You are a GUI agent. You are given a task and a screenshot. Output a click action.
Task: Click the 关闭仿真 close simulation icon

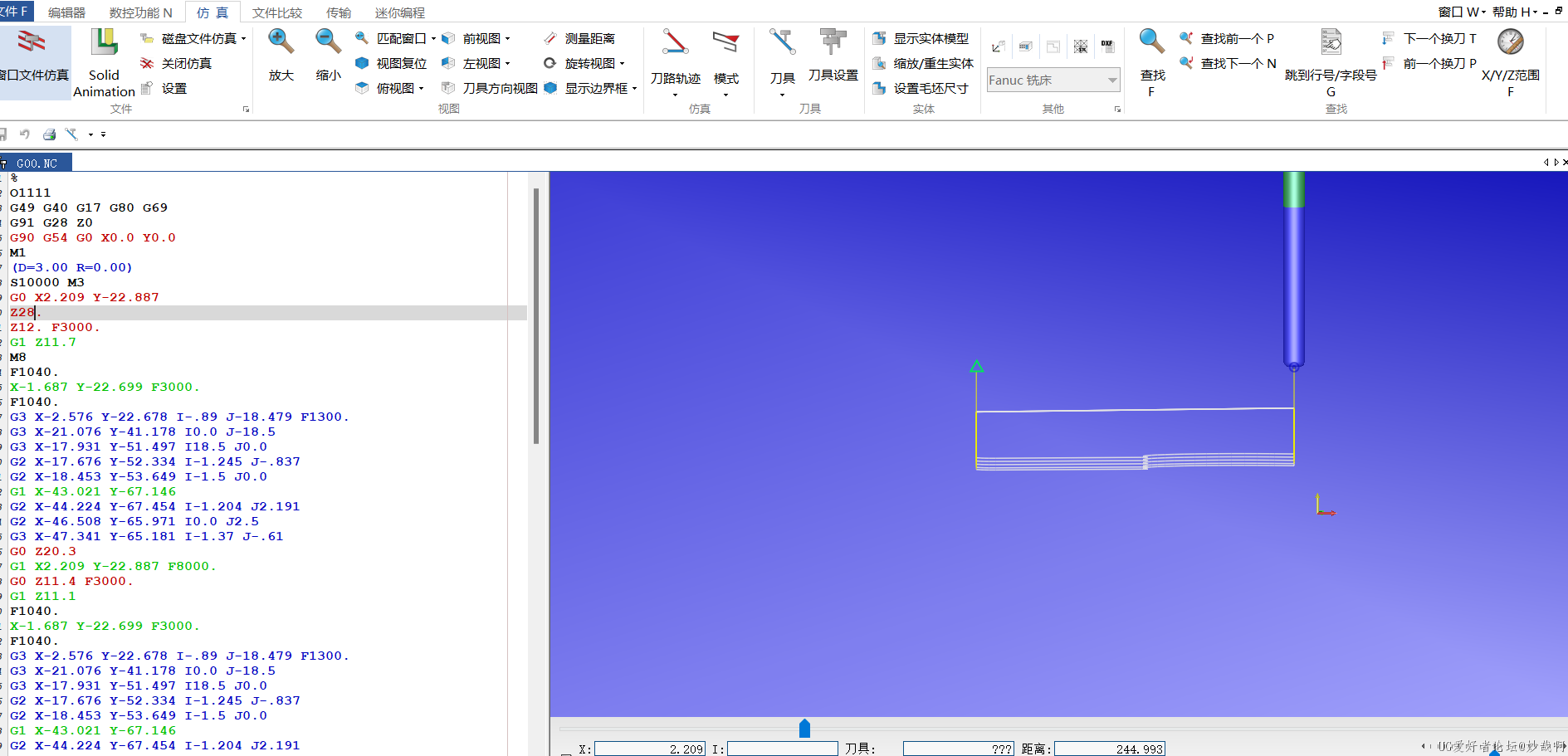click(x=147, y=63)
